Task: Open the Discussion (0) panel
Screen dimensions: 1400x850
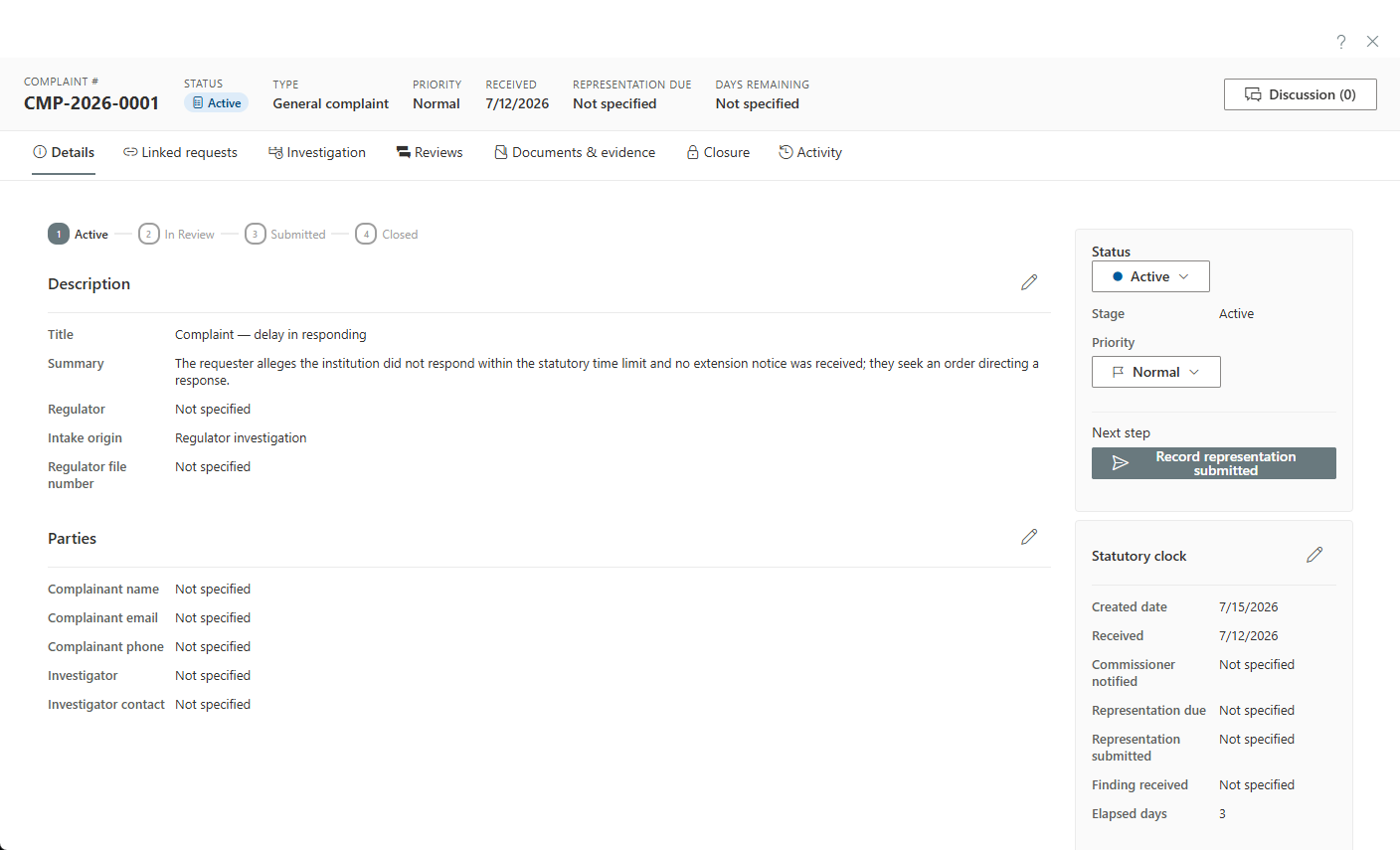Action: (1301, 94)
